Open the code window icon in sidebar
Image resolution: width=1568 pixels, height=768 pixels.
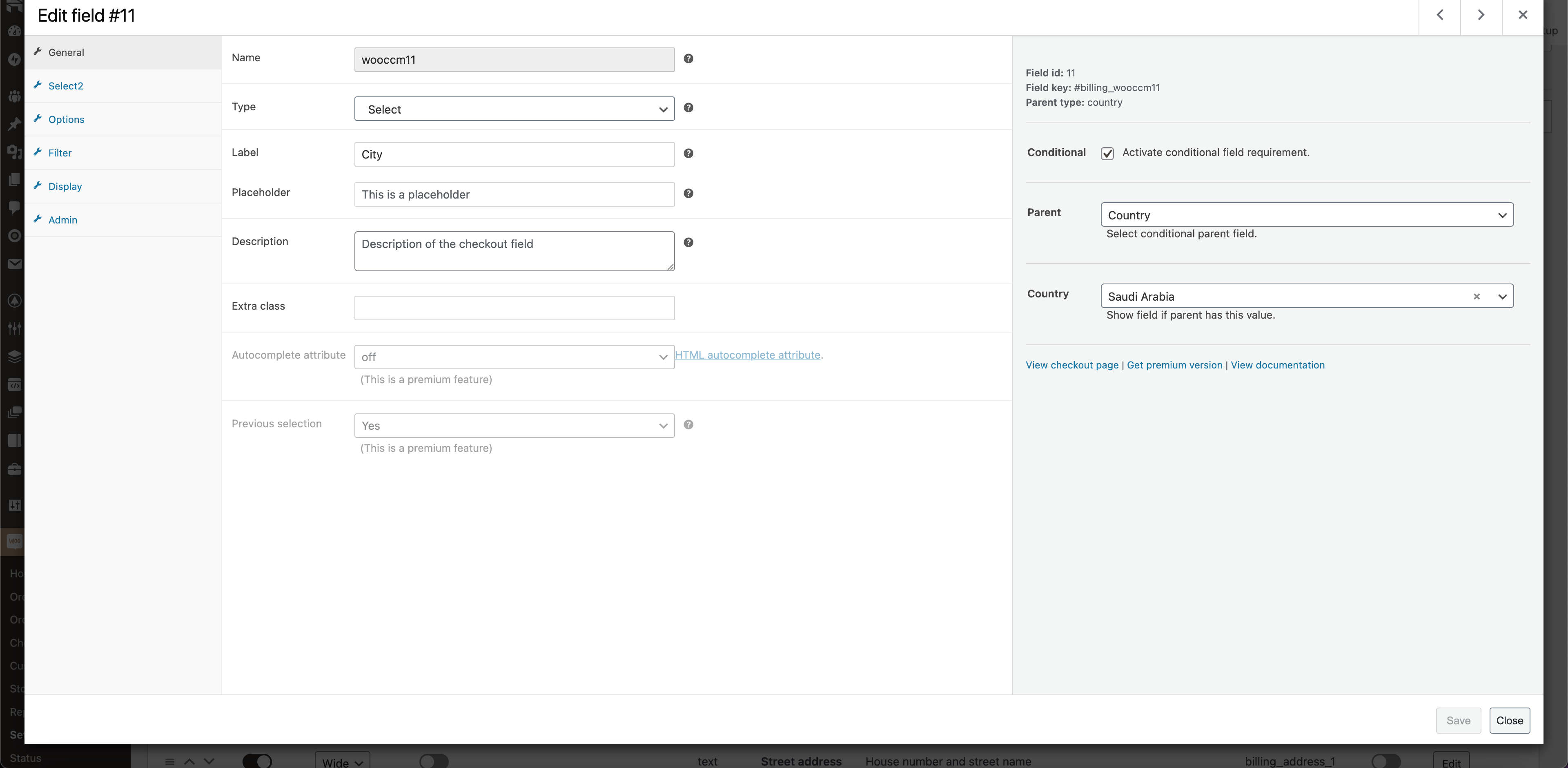15,385
